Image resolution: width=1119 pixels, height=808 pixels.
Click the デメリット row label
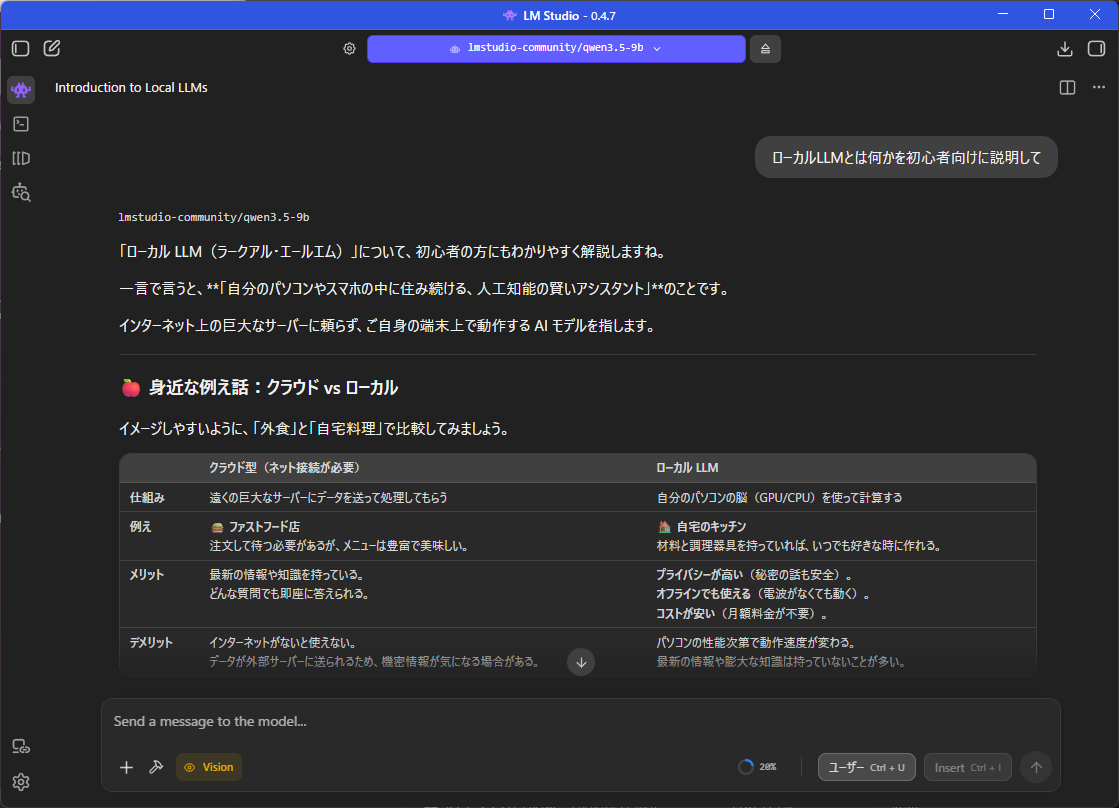click(x=151, y=642)
